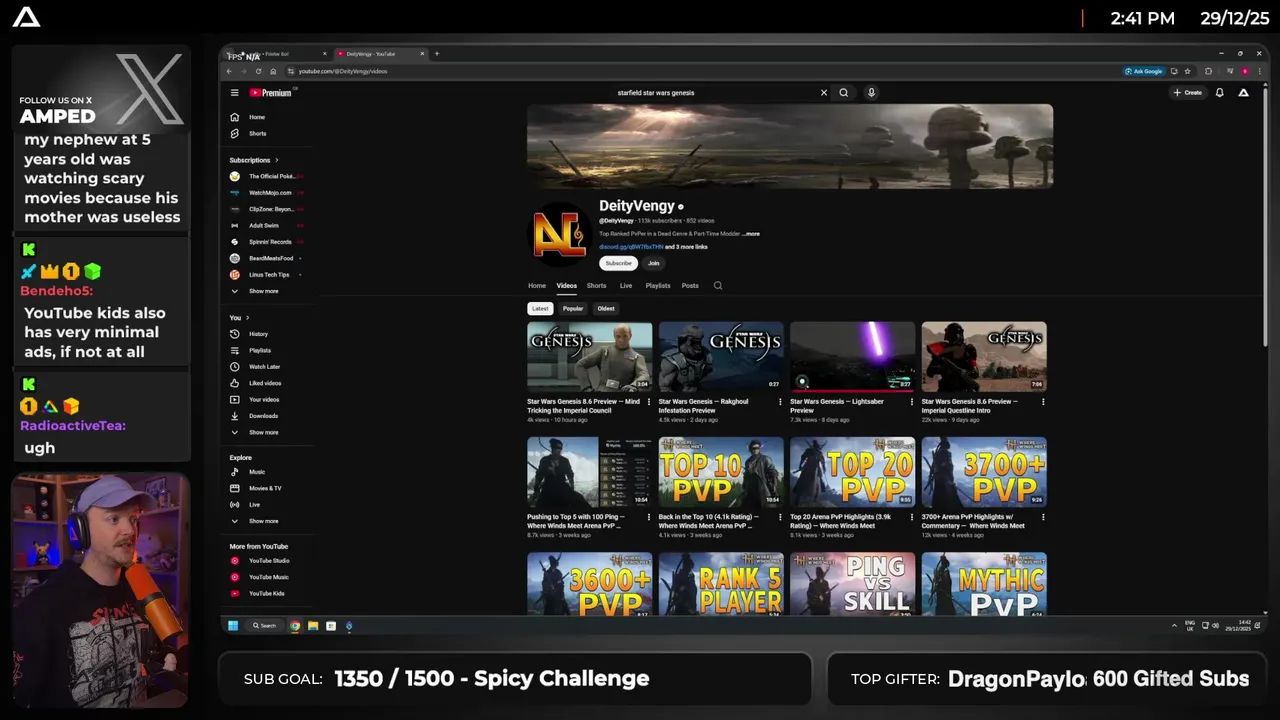The width and height of the screenshot is (1280, 720).
Task: Click the Windows taskbar Search box
Action: (265, 626)
